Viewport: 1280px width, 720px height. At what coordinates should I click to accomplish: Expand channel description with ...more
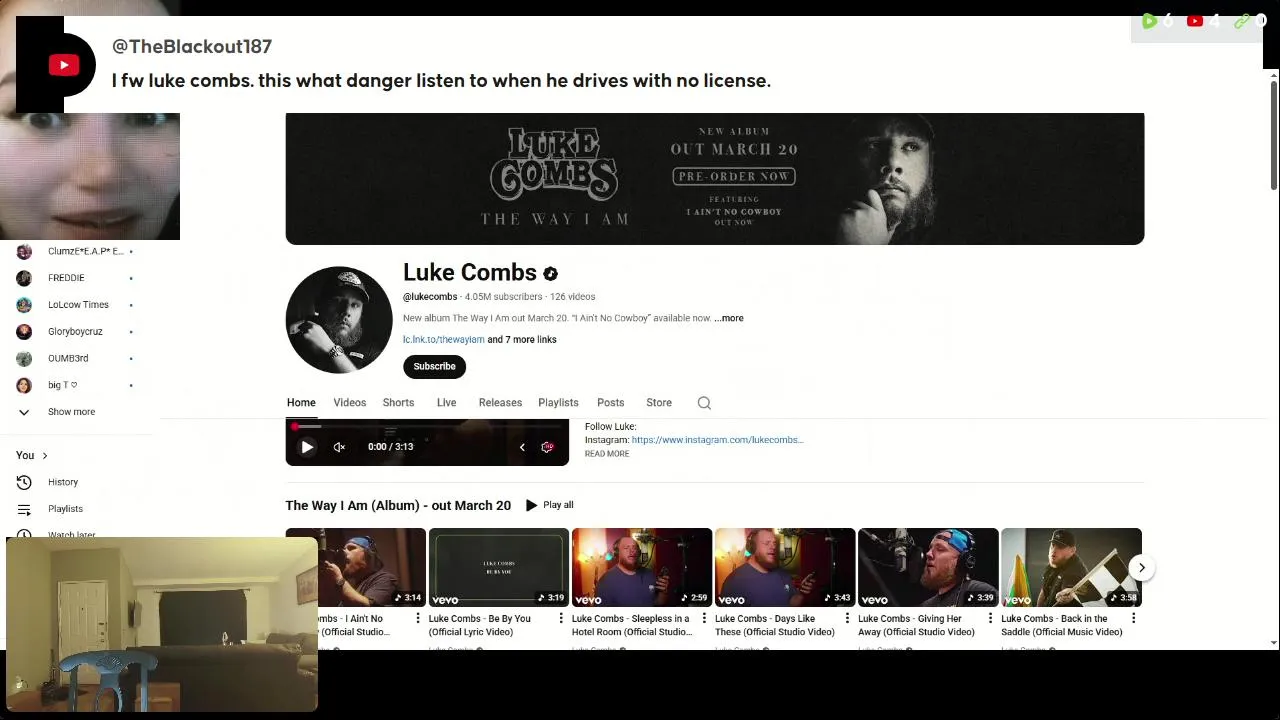coord(729,318)
